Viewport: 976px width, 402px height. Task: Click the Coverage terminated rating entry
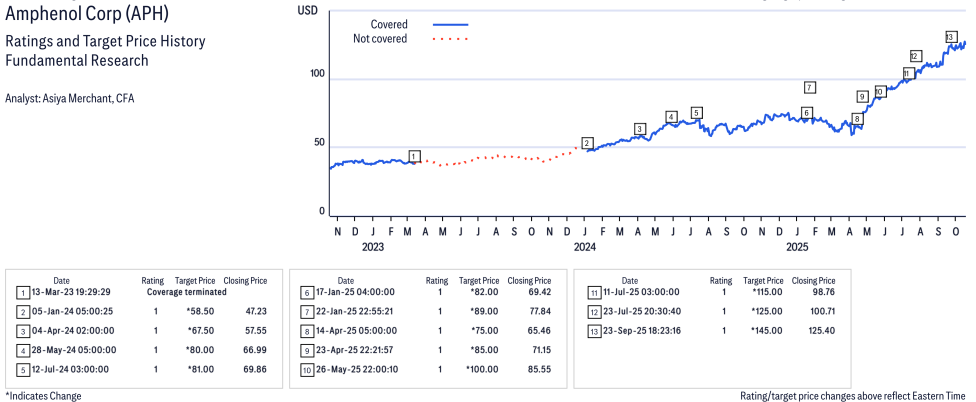188,293
